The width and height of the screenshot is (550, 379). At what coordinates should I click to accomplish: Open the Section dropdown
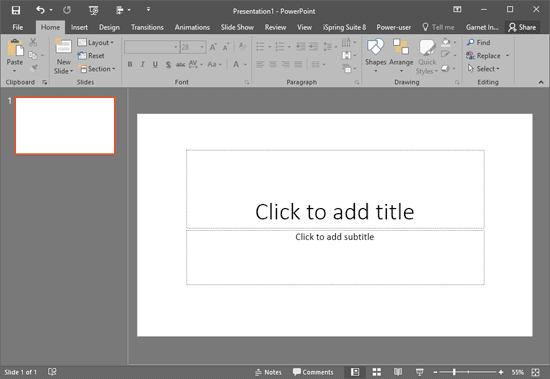[x=97, y=69]
